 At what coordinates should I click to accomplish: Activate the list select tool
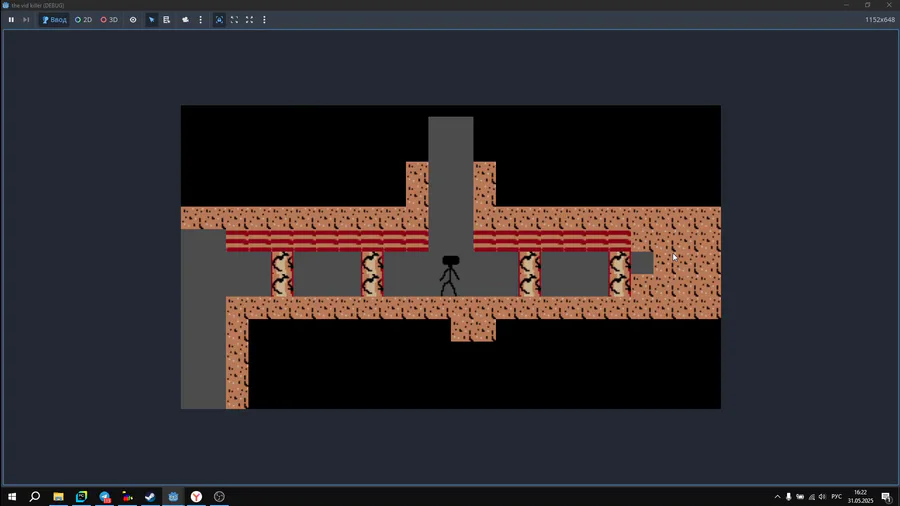pyautogui.click(x=166, y=20)
